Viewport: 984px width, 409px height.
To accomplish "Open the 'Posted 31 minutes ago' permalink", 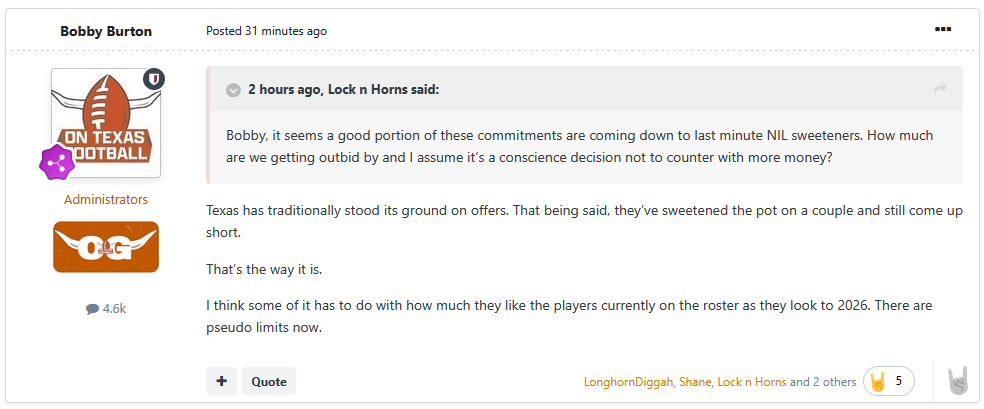I will pos(267,31).
